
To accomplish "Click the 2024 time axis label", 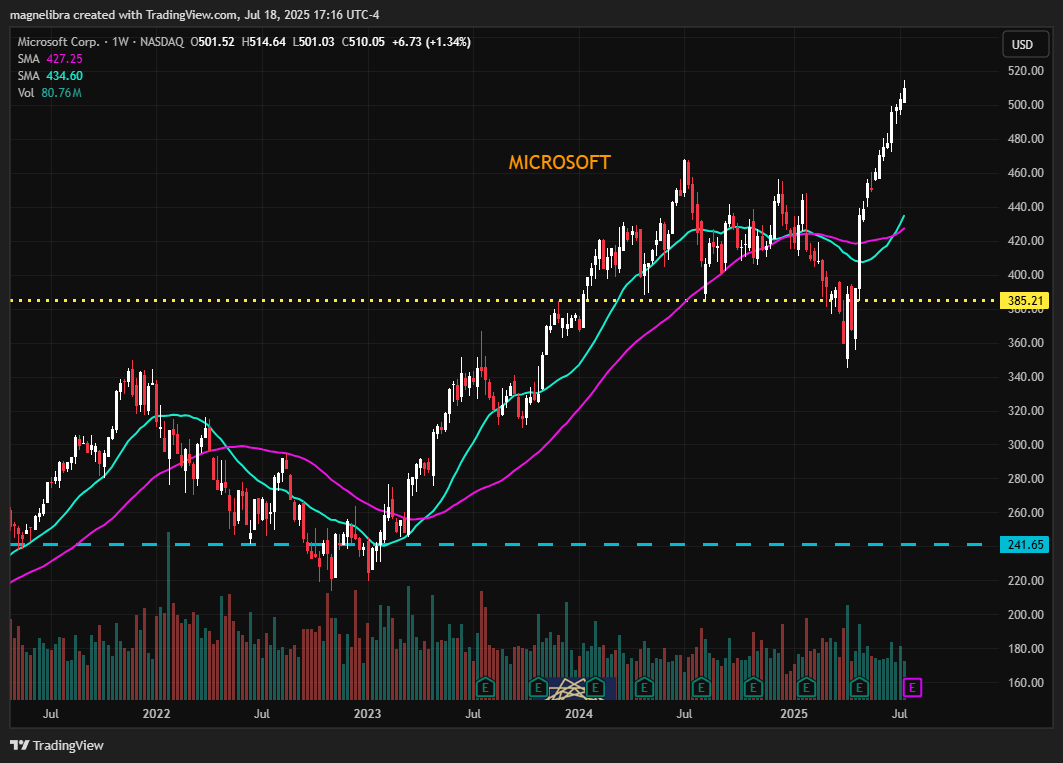I will pos(579,713).
